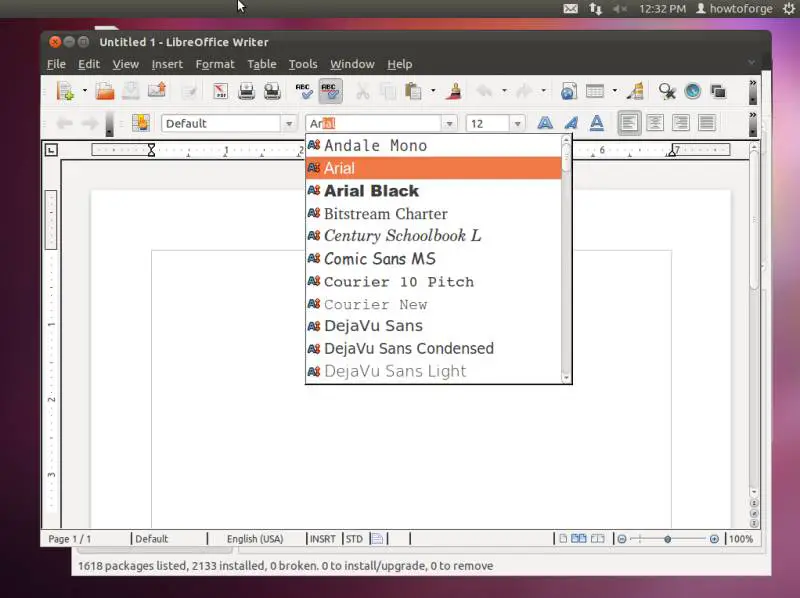Print the file directly
Image resolution: width=800 pixels, height=598 pixels.
pyautogui.click(x=246, y=91)
